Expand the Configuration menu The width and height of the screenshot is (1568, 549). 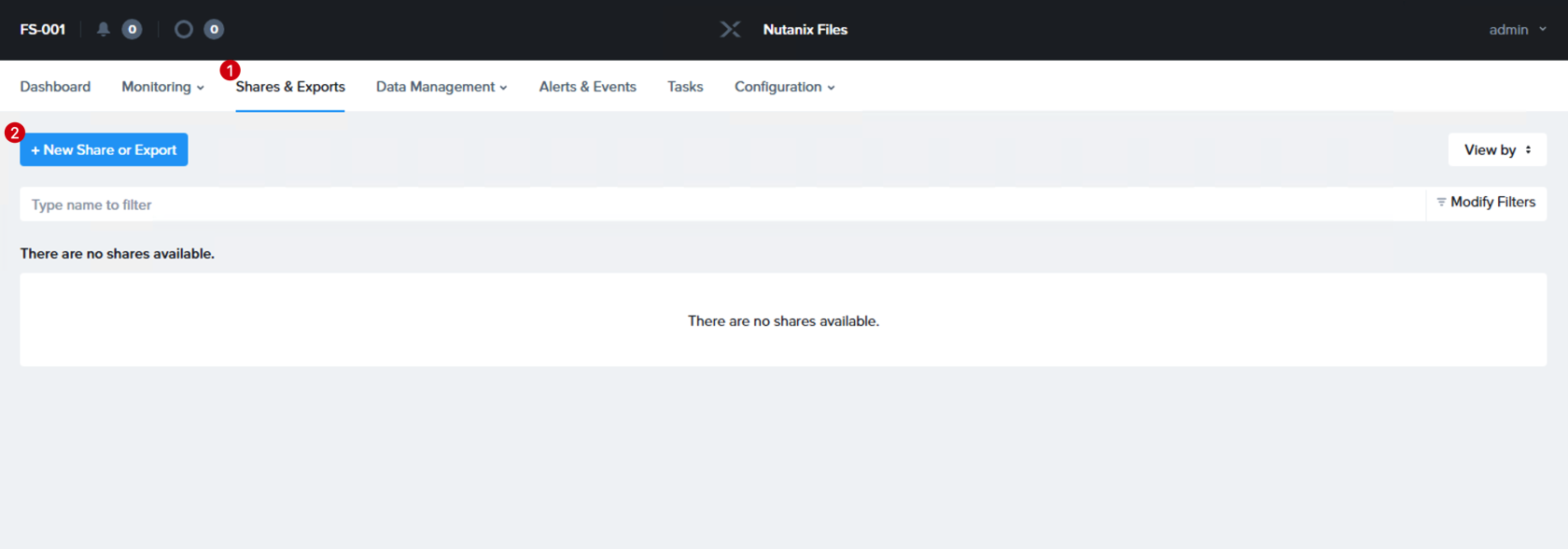[784, 87]
